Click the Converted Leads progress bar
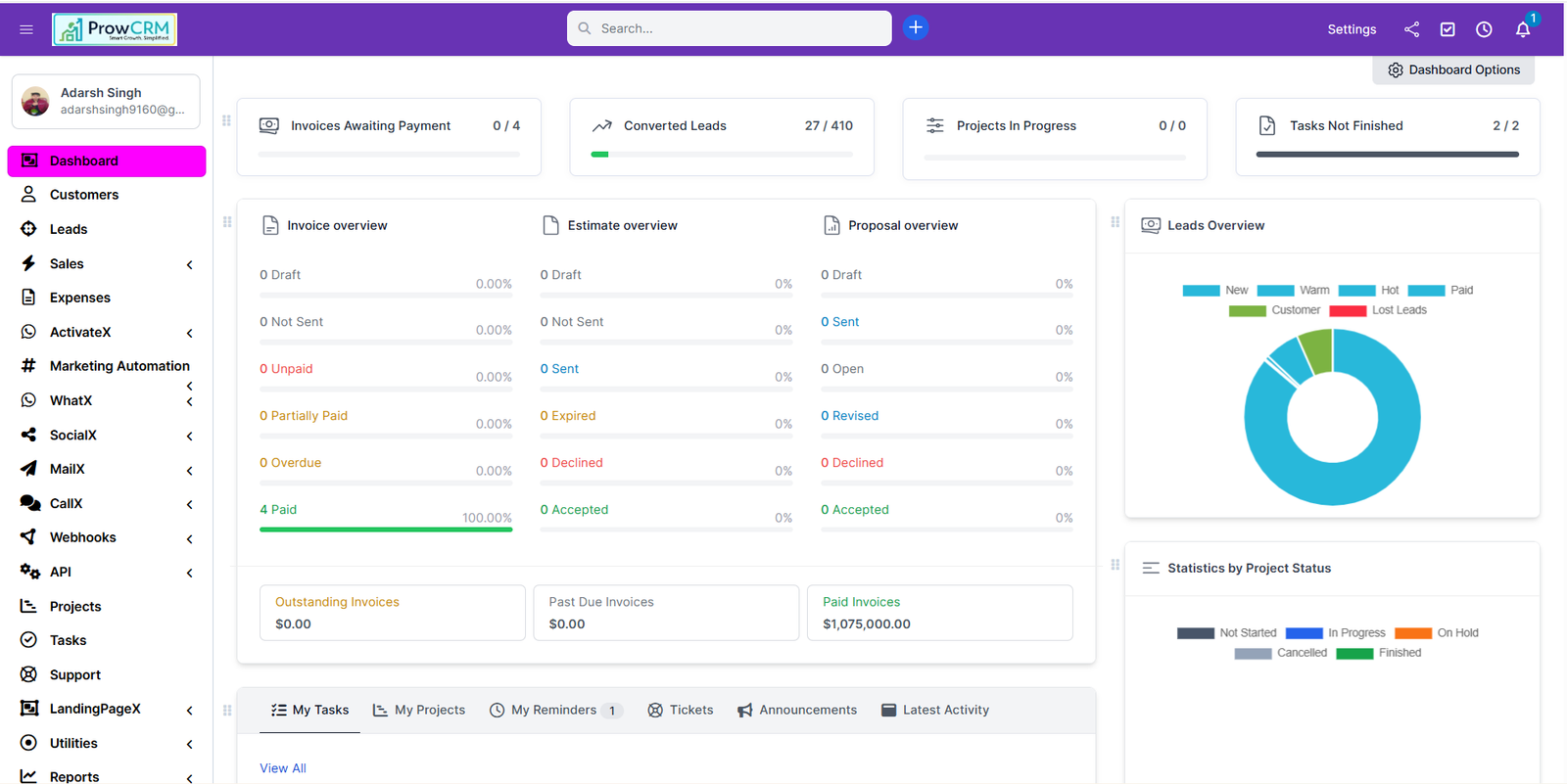Viewport: 1567px width, 784px height. 722,155
